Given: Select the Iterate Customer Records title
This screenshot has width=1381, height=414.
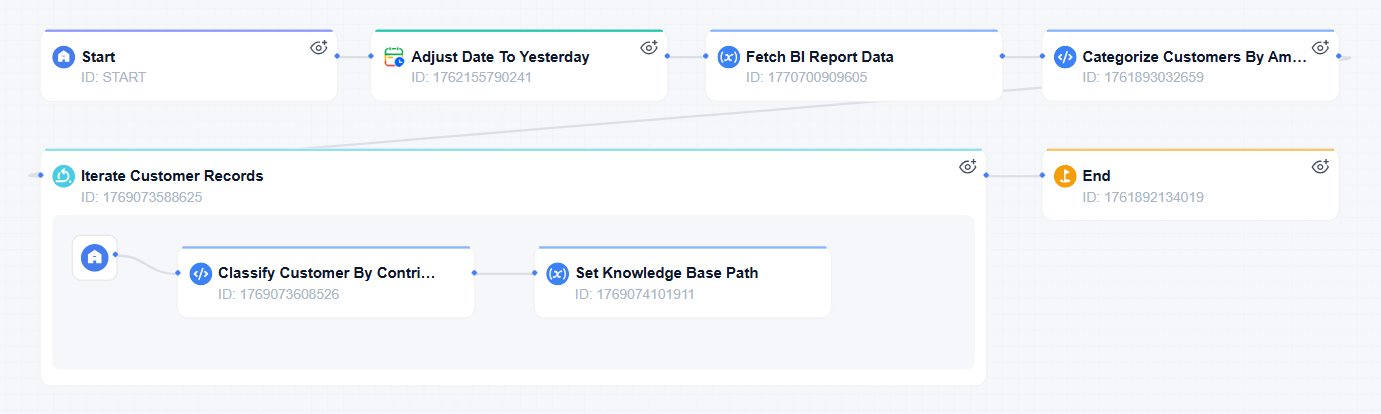Looking at the screenshot, I should tap(172, 176).
